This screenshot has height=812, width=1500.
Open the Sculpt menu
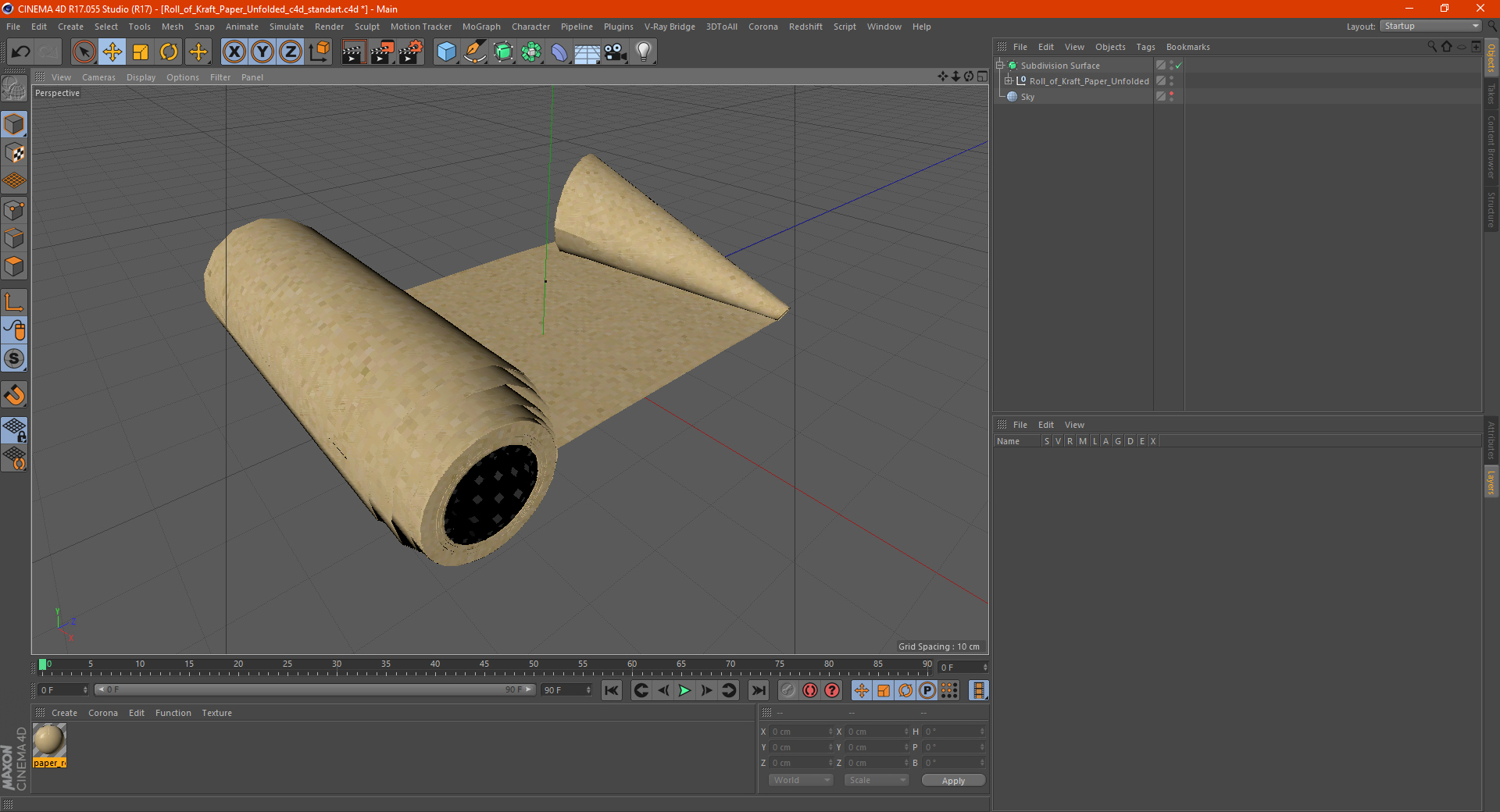tap(366, 27)
